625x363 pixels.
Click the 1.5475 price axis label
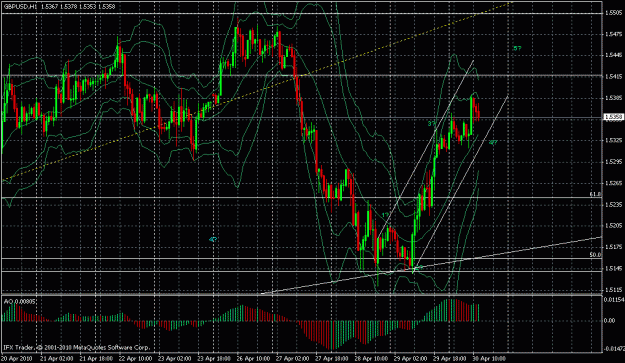613,34
